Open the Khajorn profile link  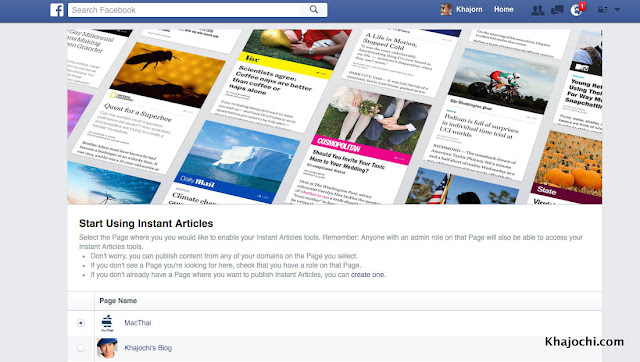[x=469, y=9]
